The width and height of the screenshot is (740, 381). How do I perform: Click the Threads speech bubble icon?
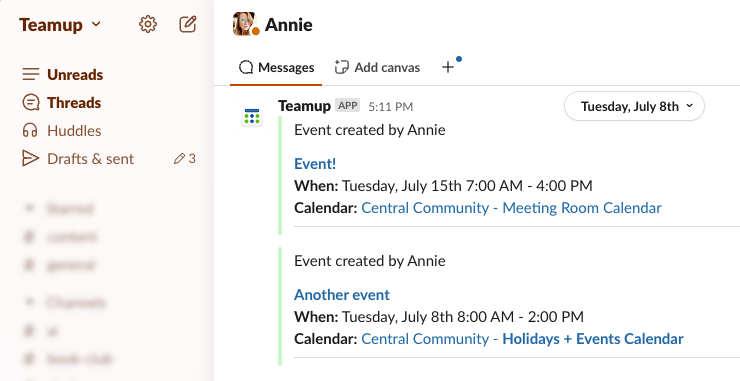pyautogui.click(x=31, y=102)
